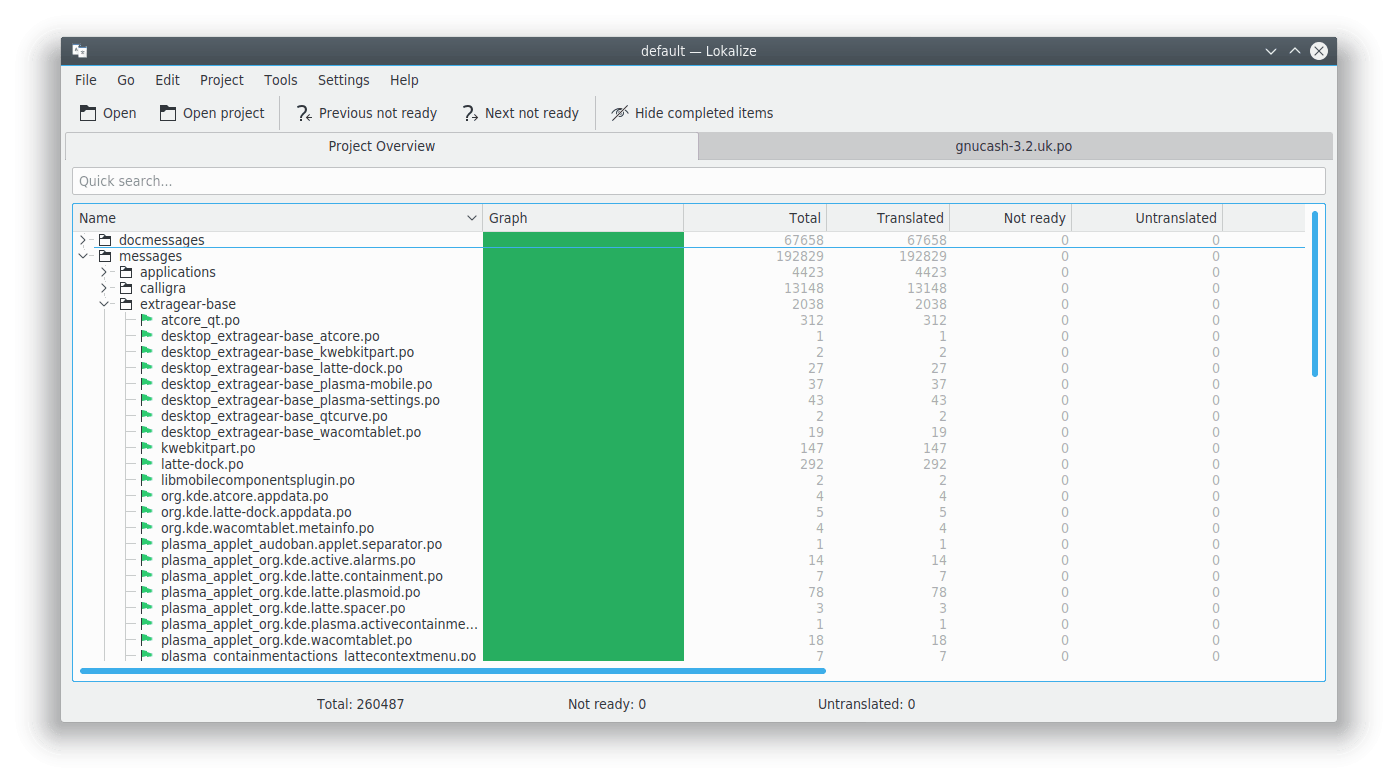Screen dimensions: 1398x783
Task: Select plasma_applet_audoban.applet.separator.po file
Action: pyautogui.click(x=301, y=544)
